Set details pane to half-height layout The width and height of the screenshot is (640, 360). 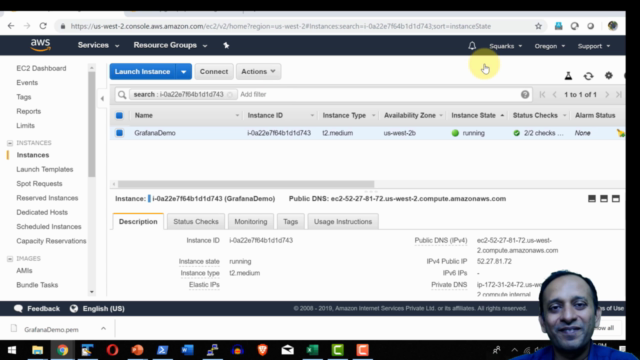coord(604,199)
